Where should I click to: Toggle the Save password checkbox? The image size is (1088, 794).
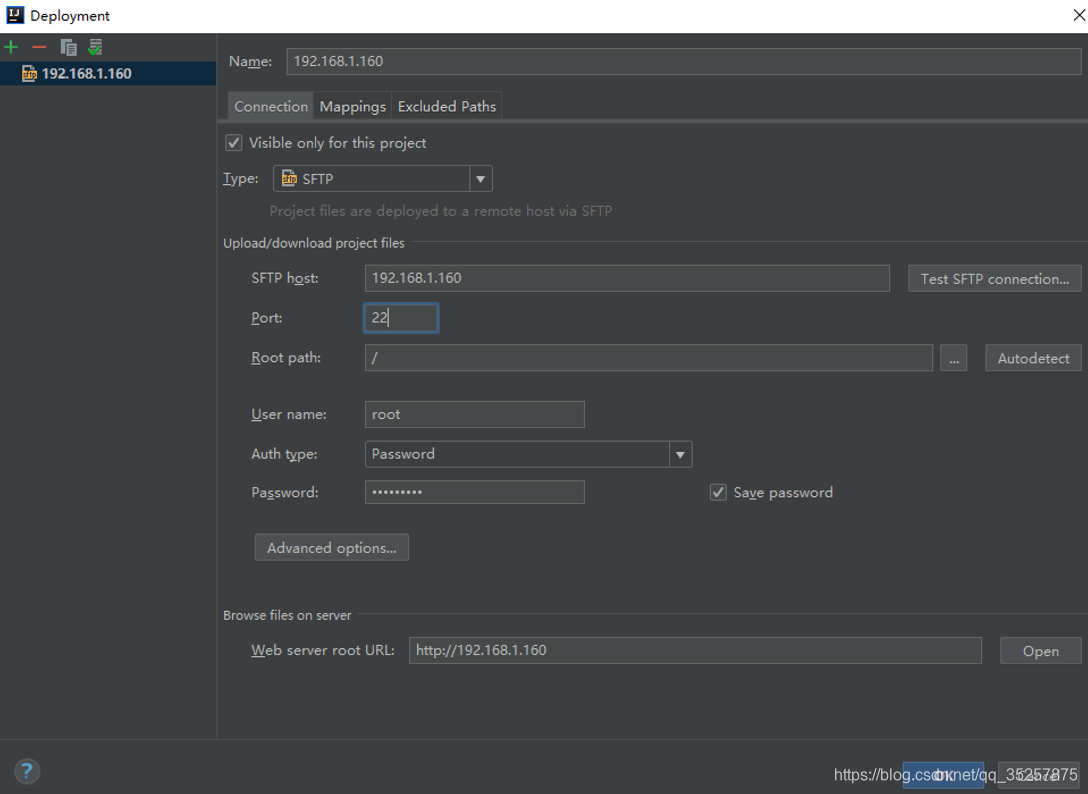coord(718,493)
